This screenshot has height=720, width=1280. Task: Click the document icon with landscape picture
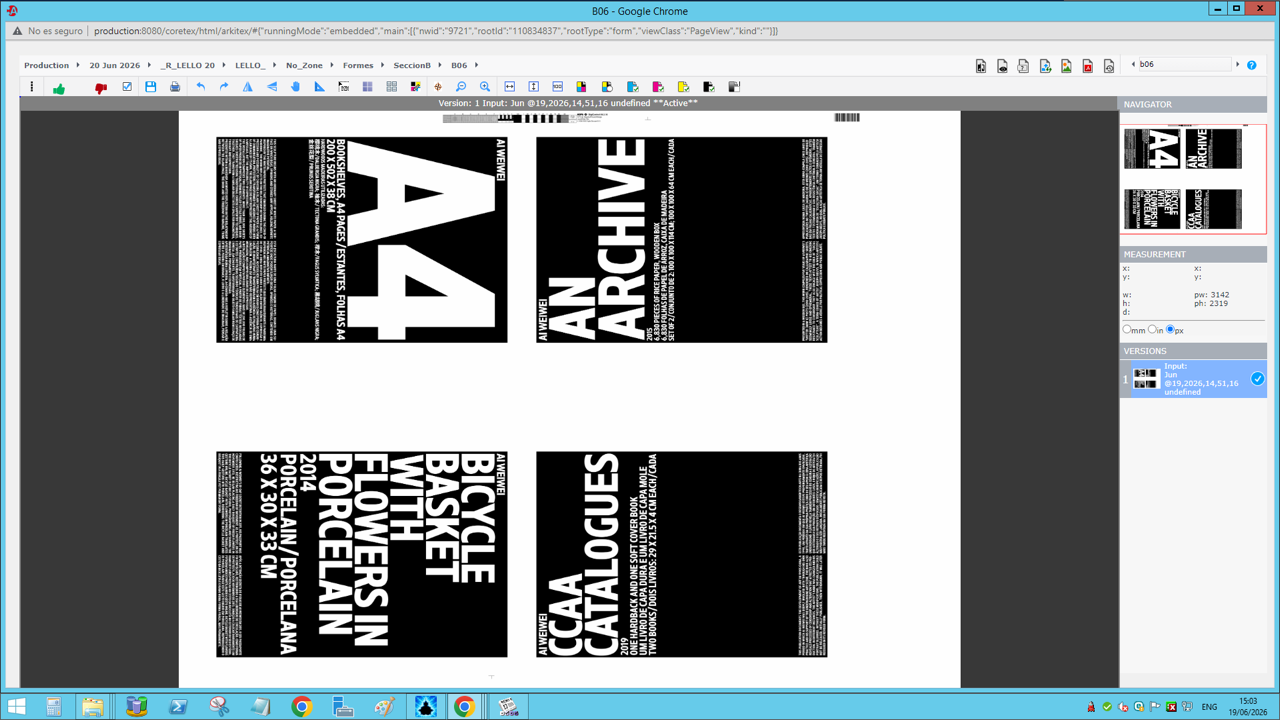click(1066, 66)
